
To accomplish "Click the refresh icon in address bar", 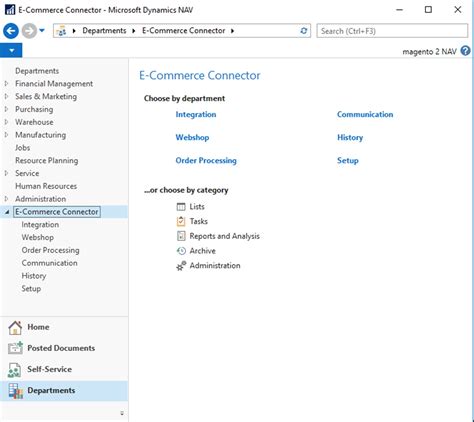I will (303, 31).
